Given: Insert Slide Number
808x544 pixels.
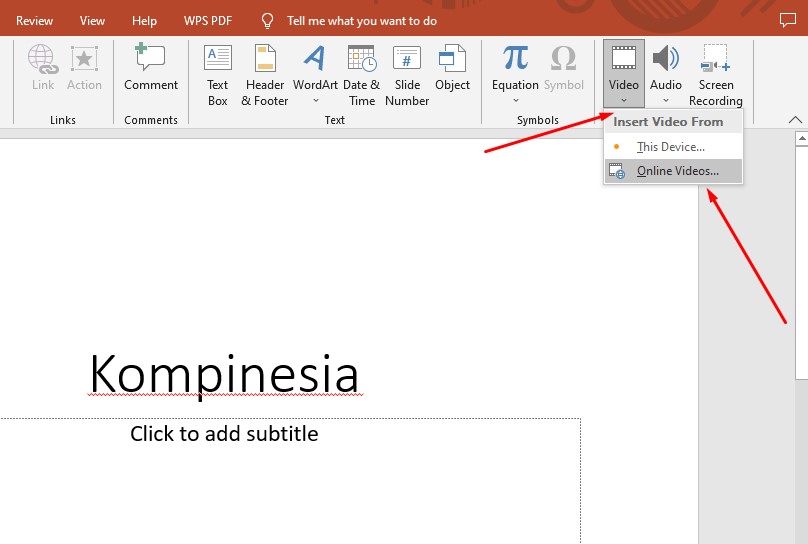Looking at the screenshot, I should pos(407,74).
